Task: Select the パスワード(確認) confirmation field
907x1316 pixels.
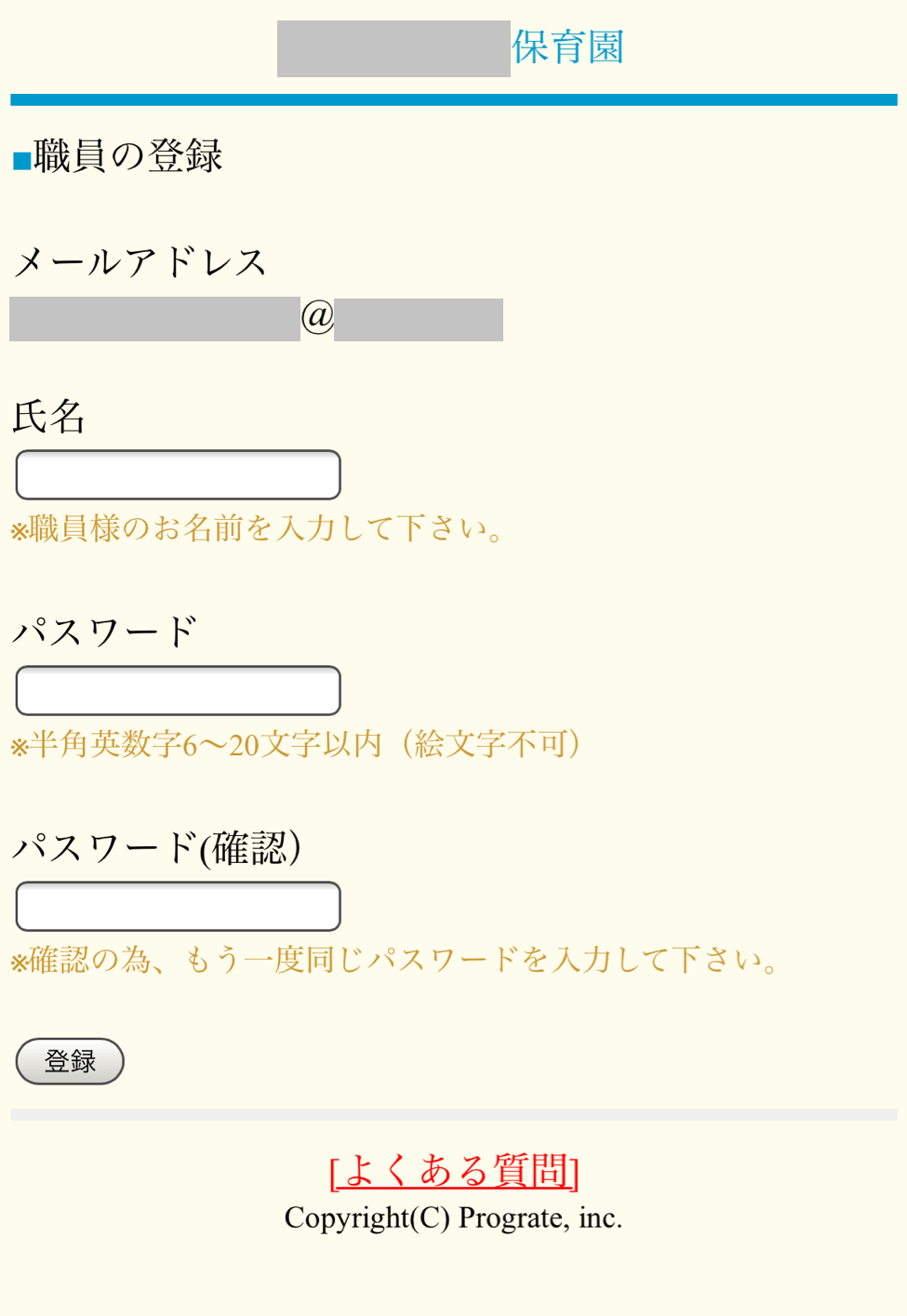Action: 178,907
